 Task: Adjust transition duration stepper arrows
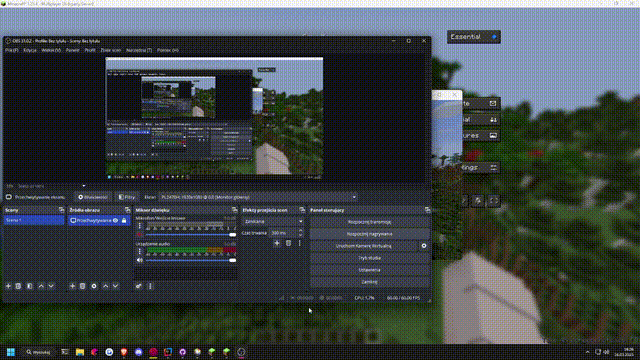(301, 233)
